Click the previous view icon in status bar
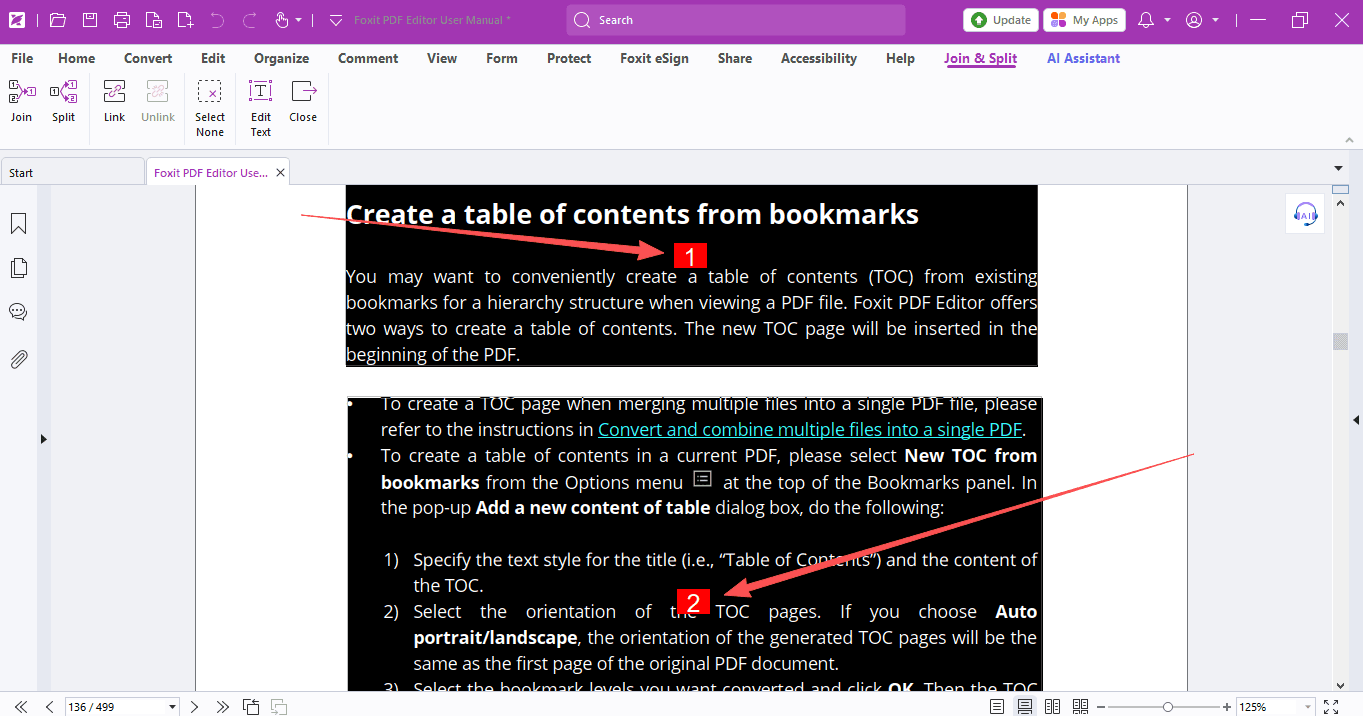 click(x=251, y=707)
